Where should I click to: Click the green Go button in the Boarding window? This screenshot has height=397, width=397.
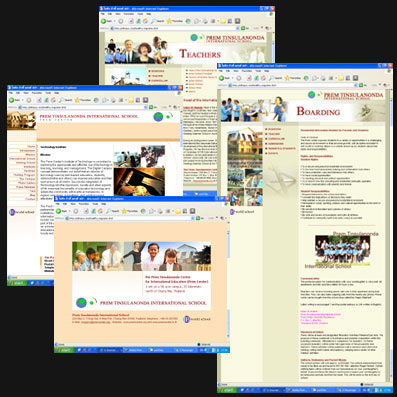(361, 85)
